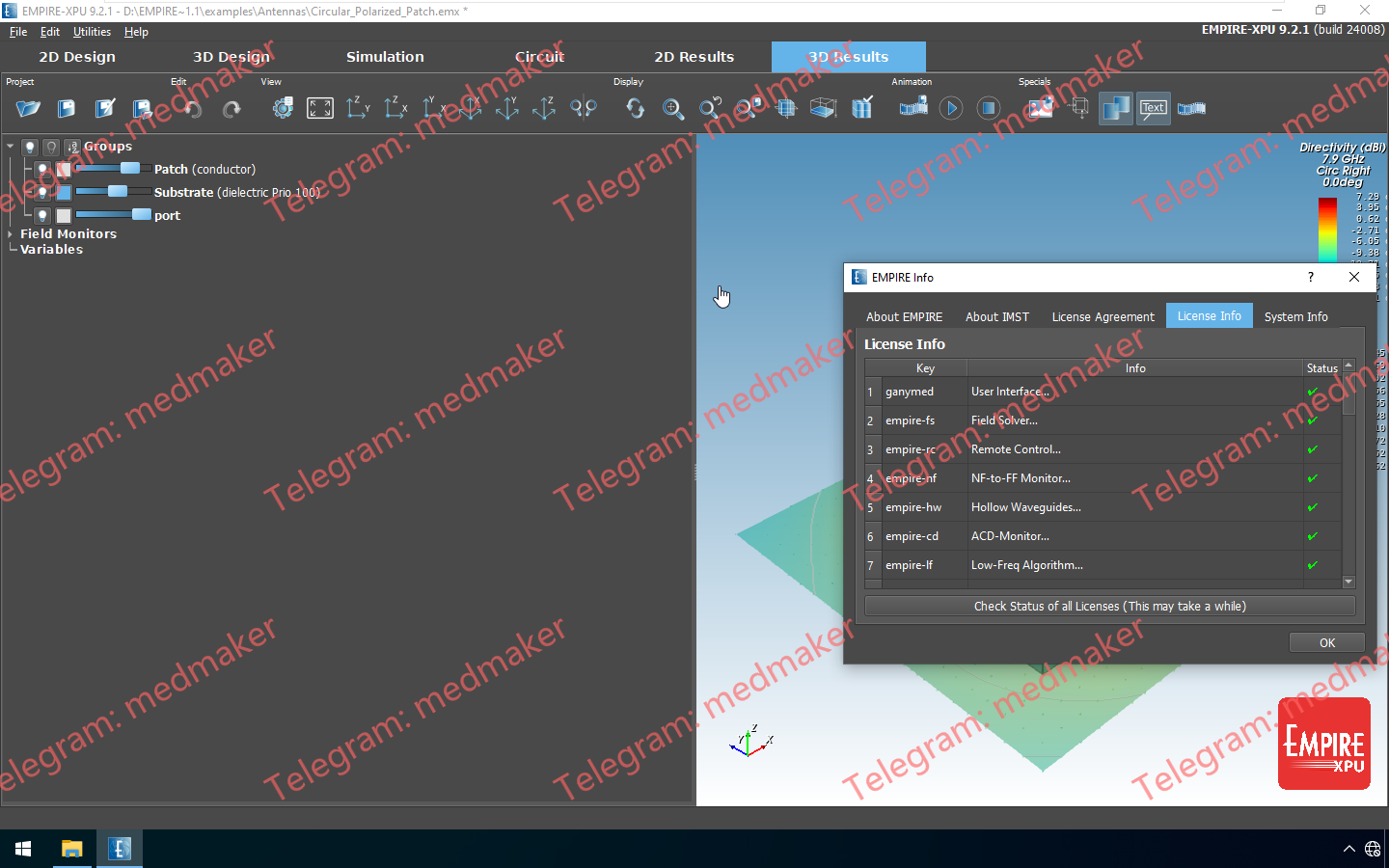Undo the last edit
This screenshot has width=1389, height=868.
(193, 108)
